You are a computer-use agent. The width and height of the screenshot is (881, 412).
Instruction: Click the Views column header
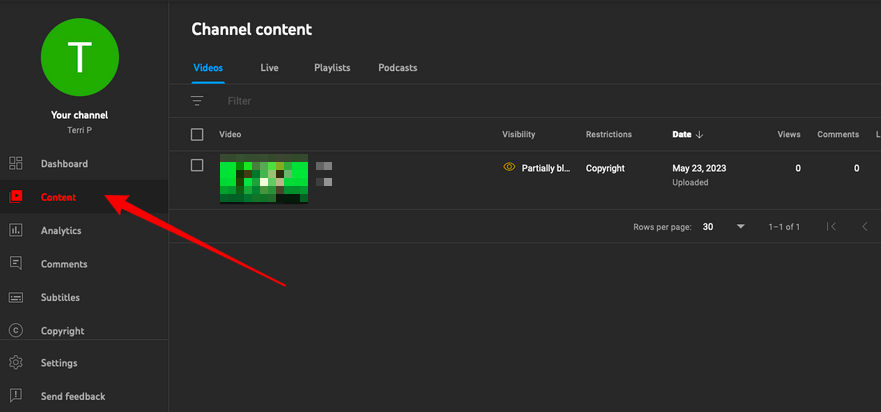pyautogui.click(x=789, y=134)
